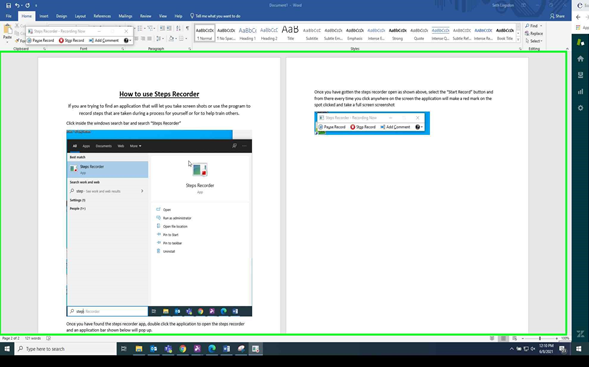Switch to the Insert ribbon tab
Image resolution: width=589 pixels, height=367 pixels.
click(44, 16)
